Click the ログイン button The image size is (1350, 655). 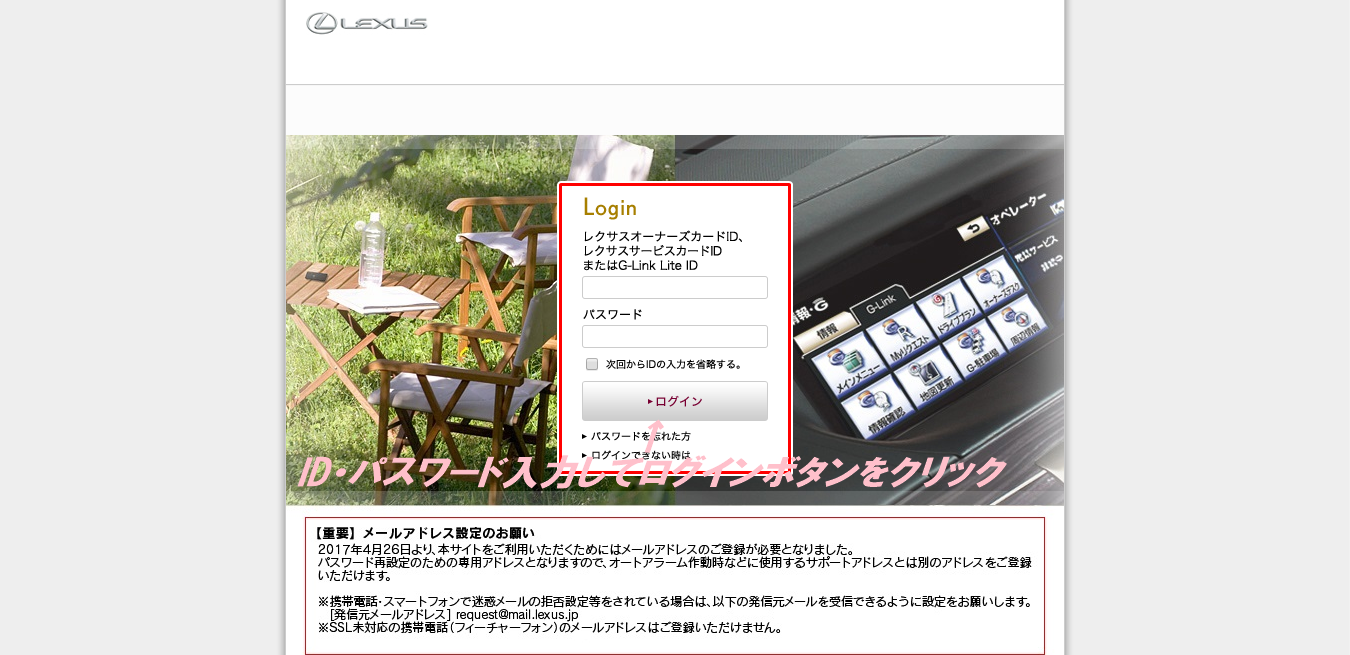[x=675, y=401]
